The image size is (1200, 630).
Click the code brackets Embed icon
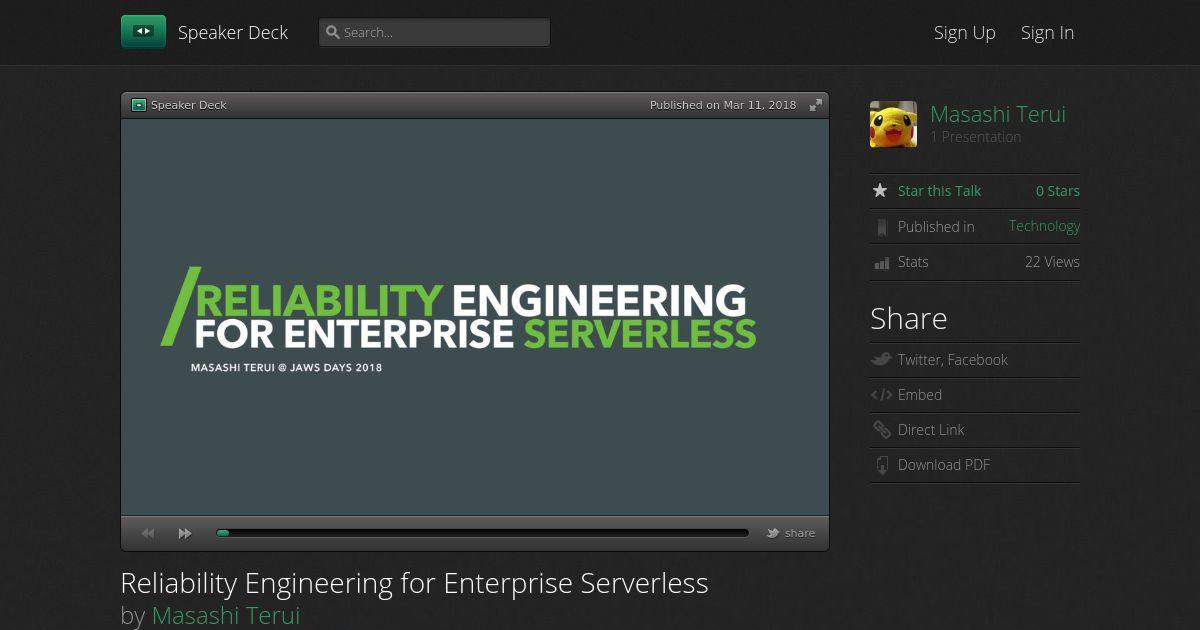point(881,395)
